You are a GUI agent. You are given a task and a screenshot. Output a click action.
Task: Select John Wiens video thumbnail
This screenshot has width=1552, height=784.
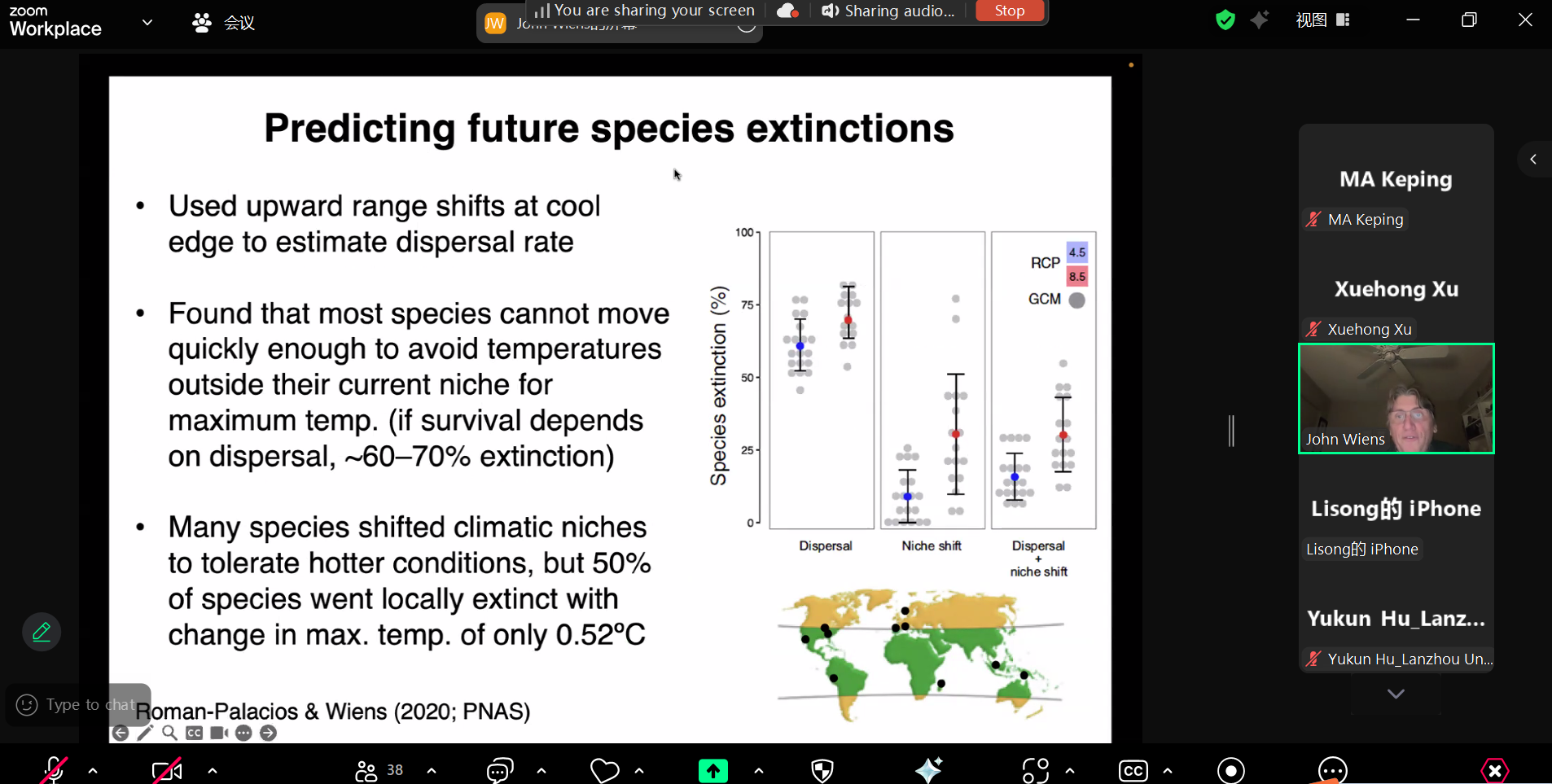click(x=1396, y=398)
